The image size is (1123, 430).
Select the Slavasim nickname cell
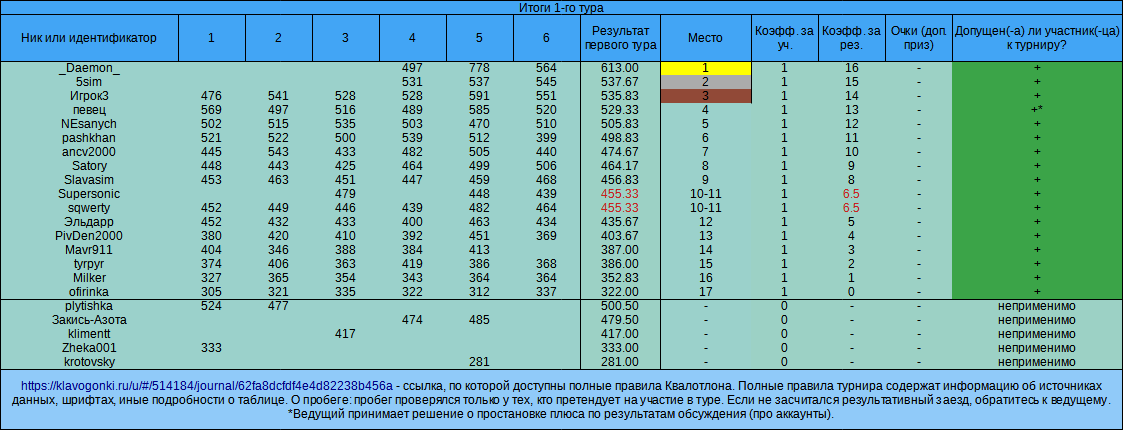click(89, 180)
